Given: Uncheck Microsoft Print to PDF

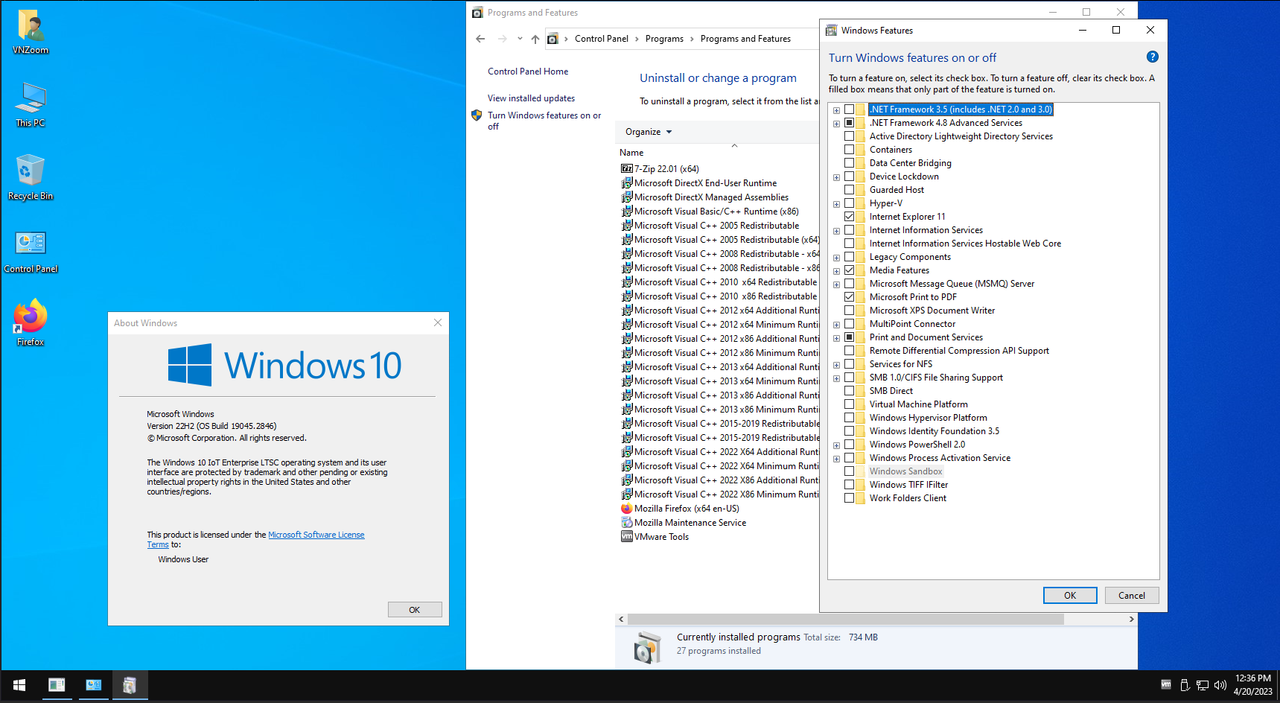Looking at the screenshot, I should tap(849, 297).
